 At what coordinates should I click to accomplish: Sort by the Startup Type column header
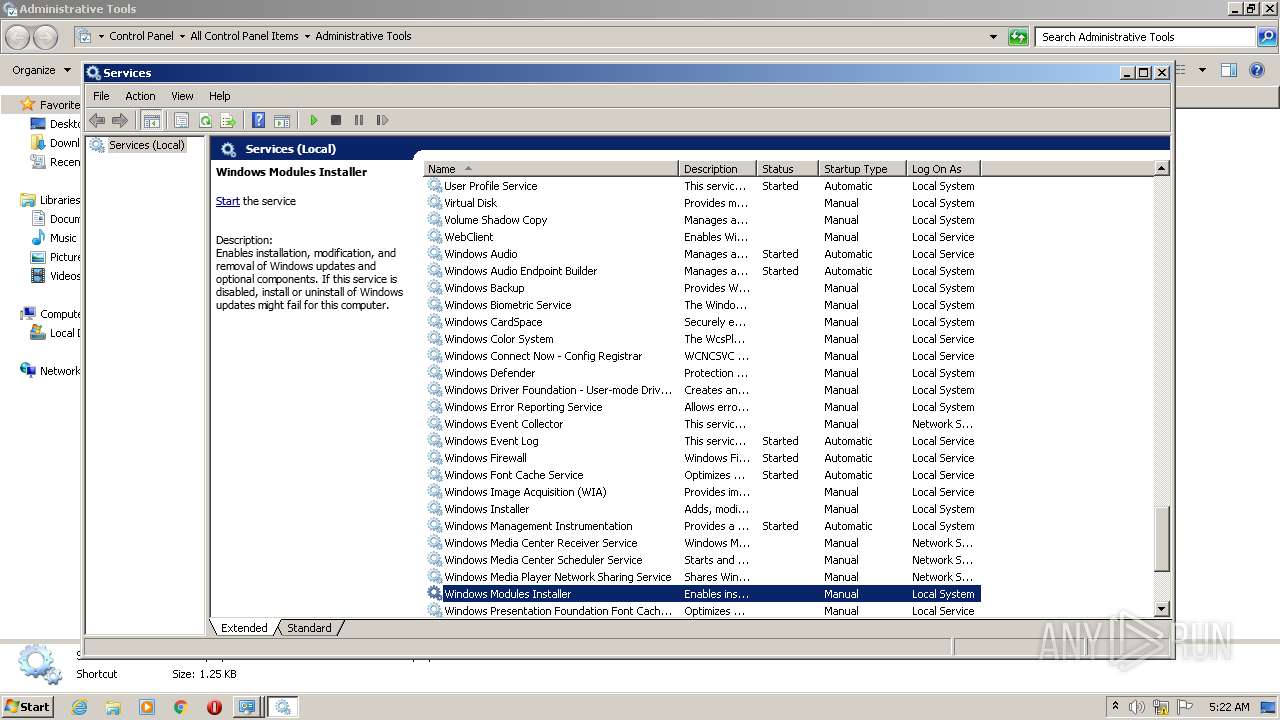coord(862,169)
